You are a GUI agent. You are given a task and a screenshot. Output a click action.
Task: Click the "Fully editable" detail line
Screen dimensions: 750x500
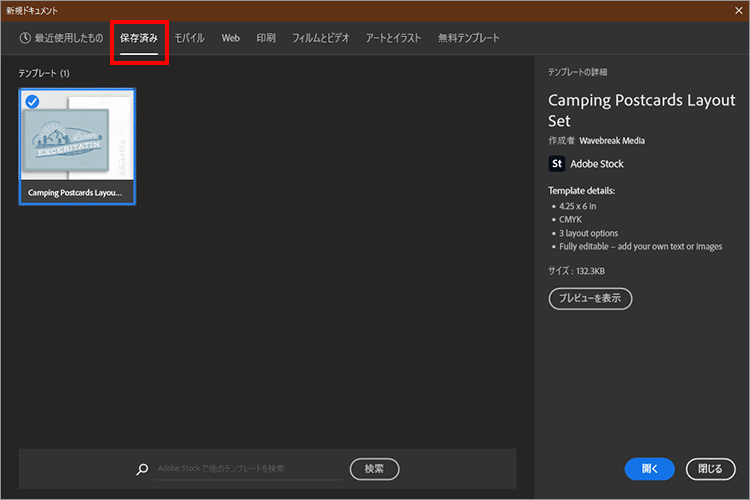[x=640, y=246]
